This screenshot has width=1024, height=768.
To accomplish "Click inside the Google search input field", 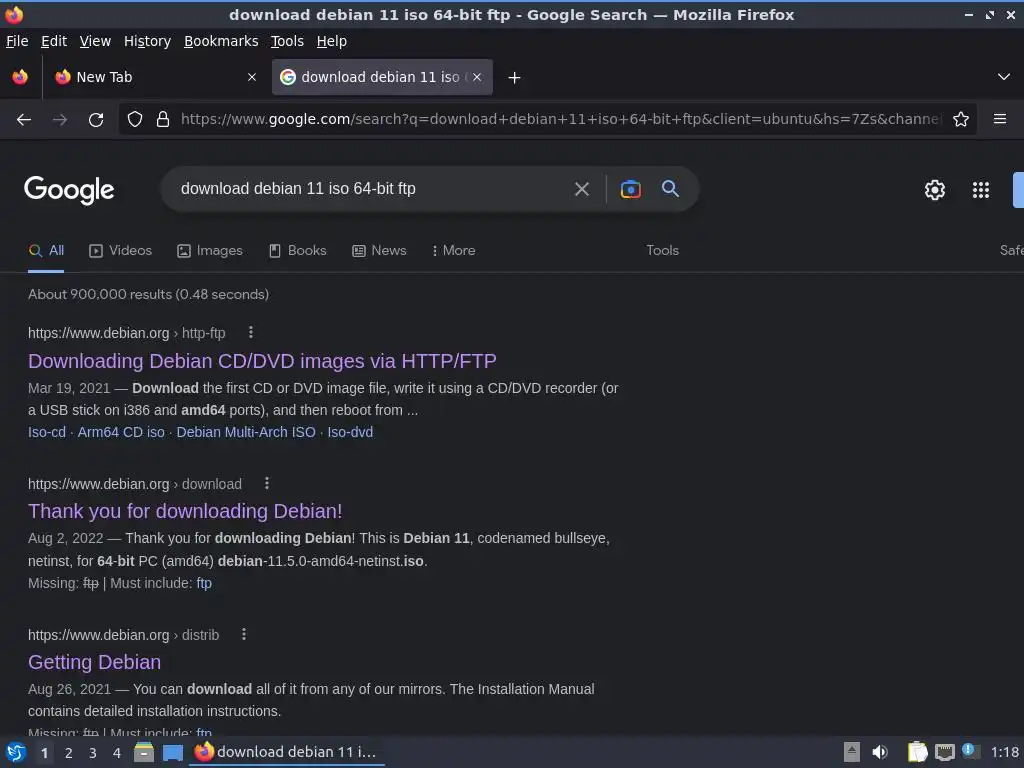I will tap(369, 189).
